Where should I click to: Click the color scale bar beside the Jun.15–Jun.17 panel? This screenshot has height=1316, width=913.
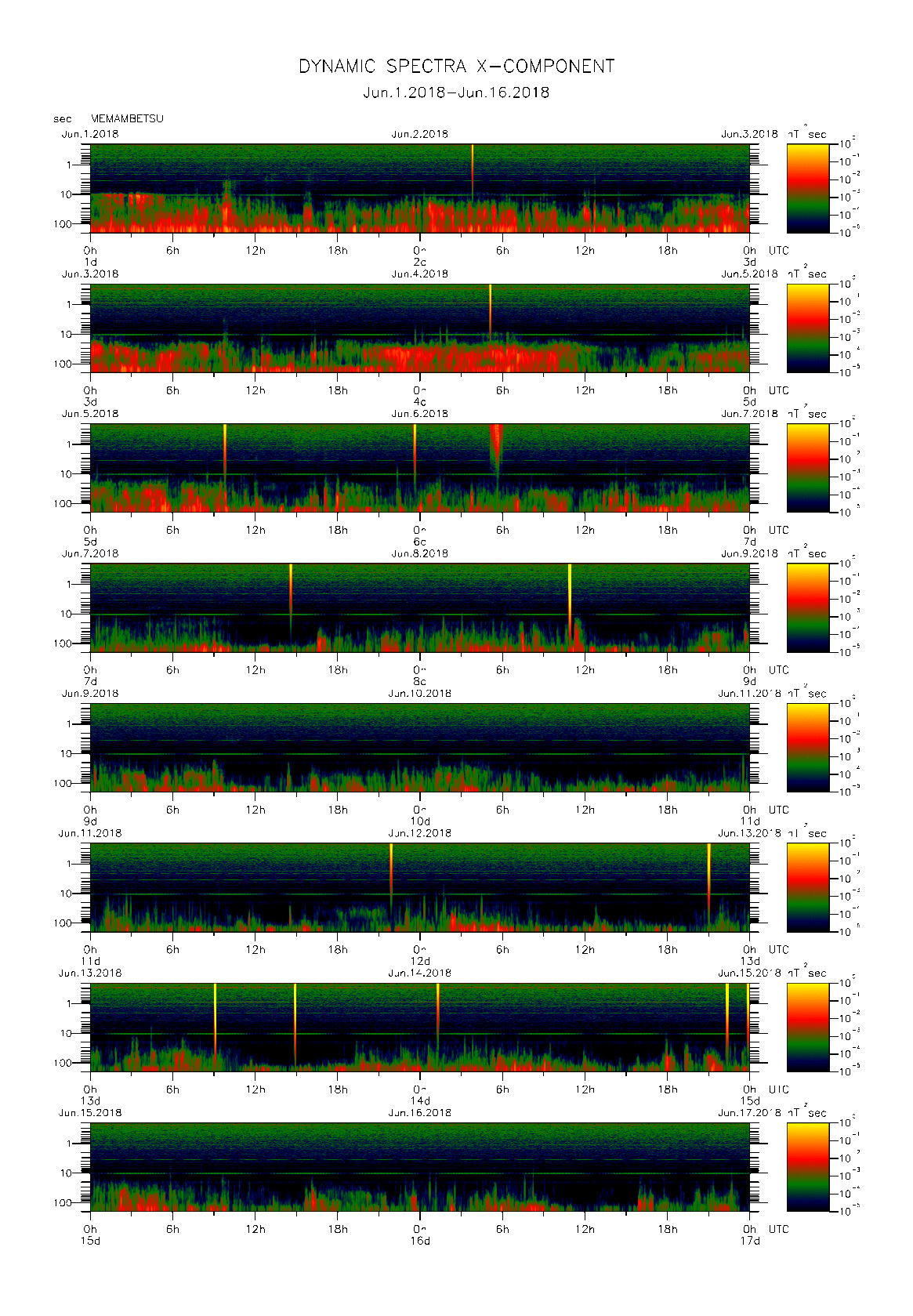pyautogui.click(x=808, y=1167)
